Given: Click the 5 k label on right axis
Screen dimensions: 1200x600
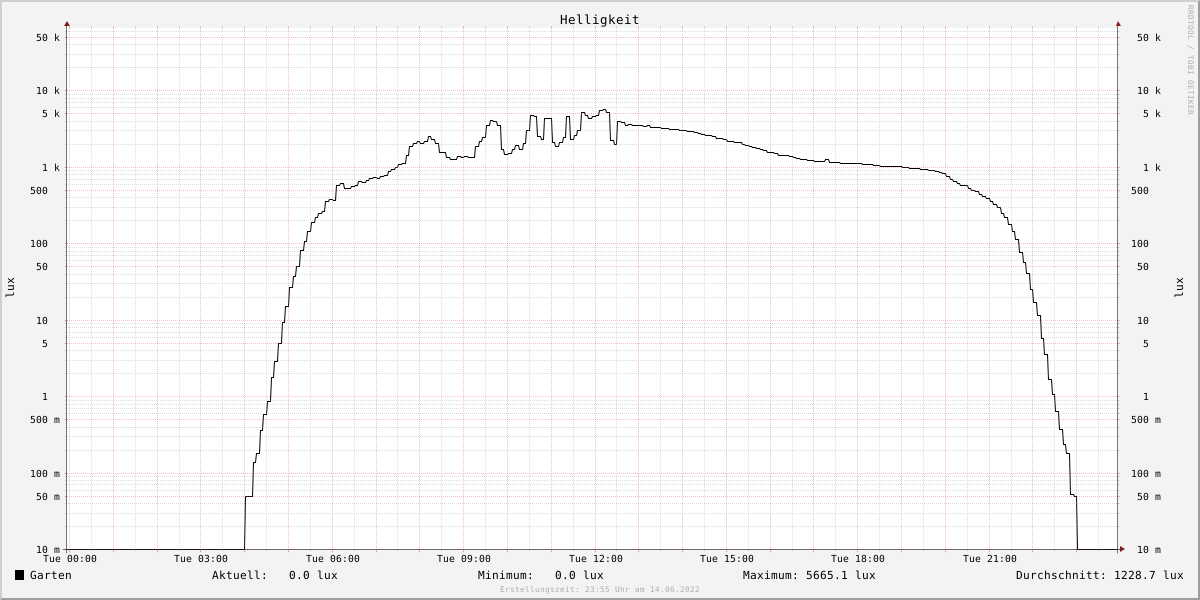Looking at the screenshot, I should [x=1152, y=114].
